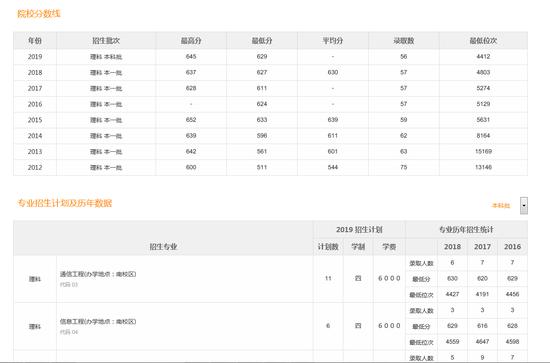Click the 专业历年招生统计 header
Screen dimensions: 550x363
(x=466, y=230)
